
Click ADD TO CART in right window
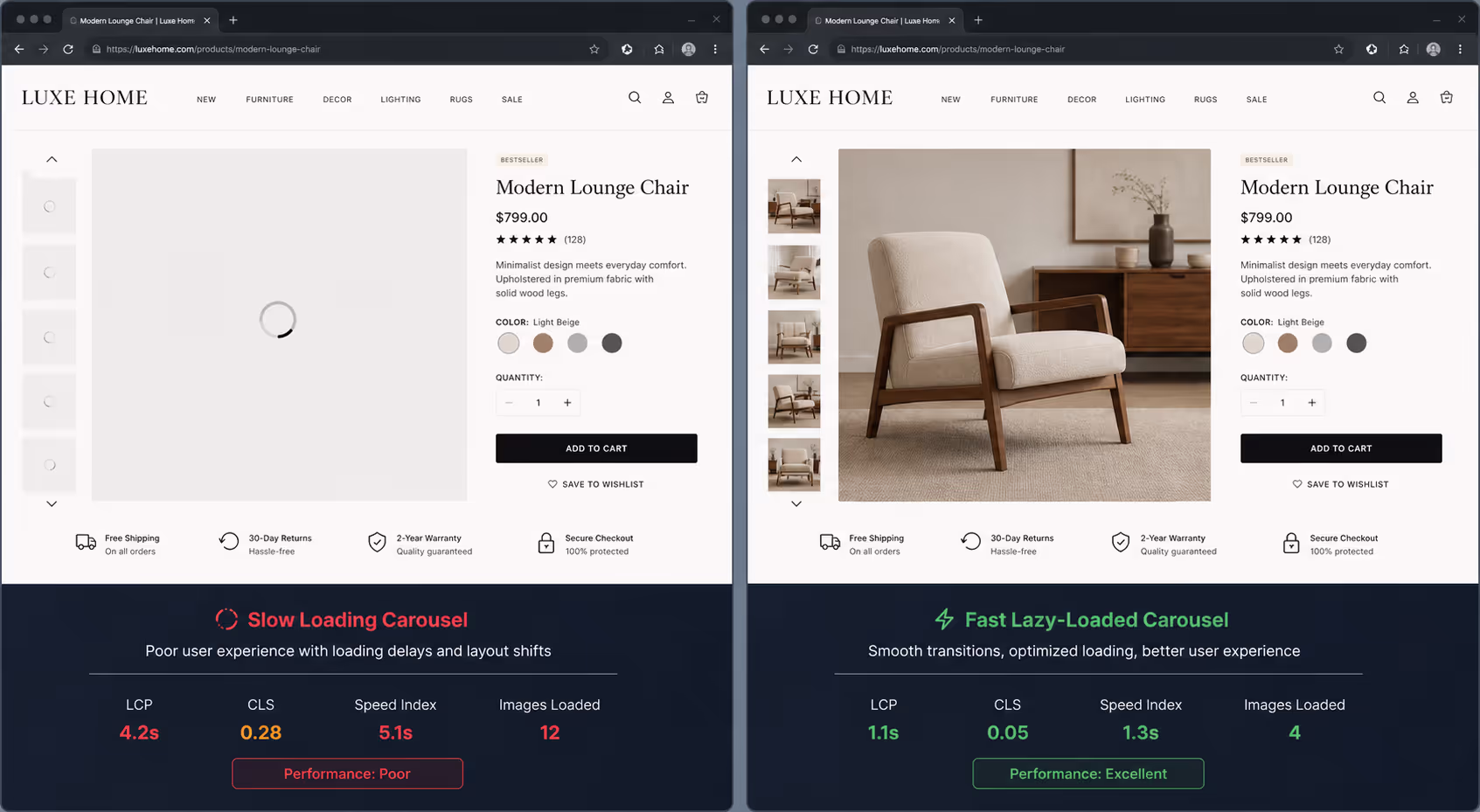coord(1341,448)
